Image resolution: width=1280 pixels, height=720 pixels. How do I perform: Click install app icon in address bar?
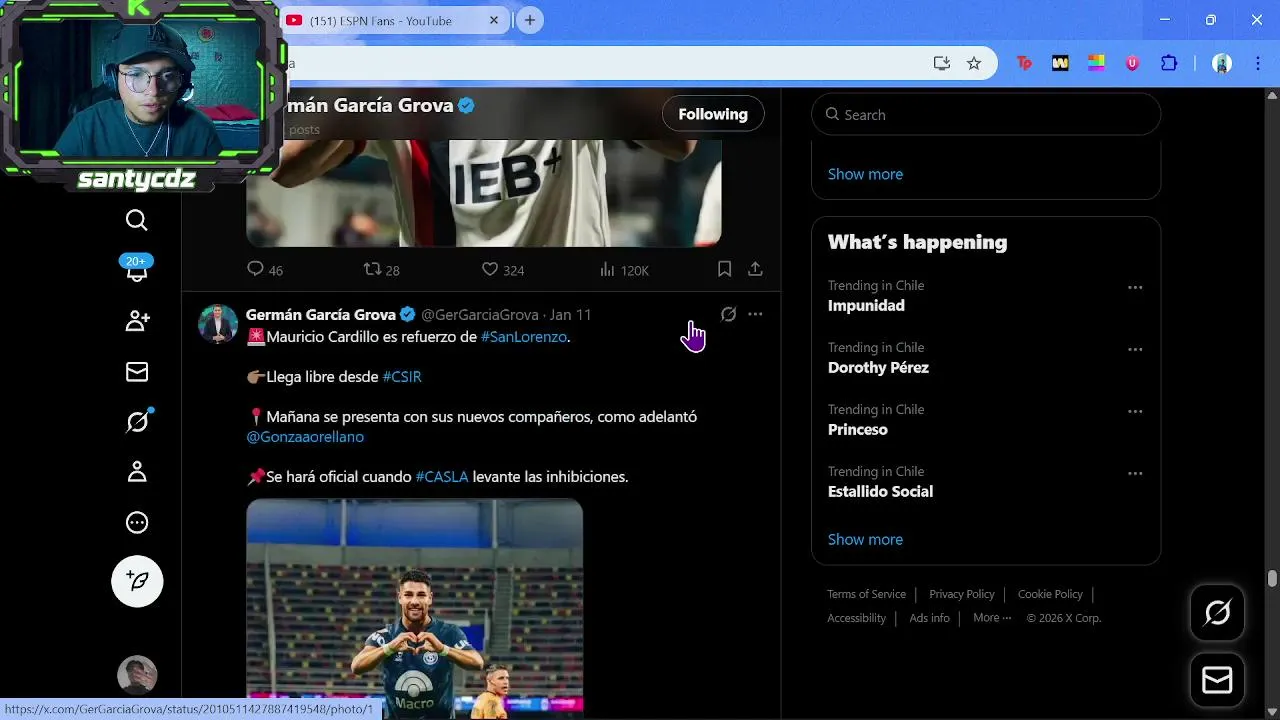(942, 63)
